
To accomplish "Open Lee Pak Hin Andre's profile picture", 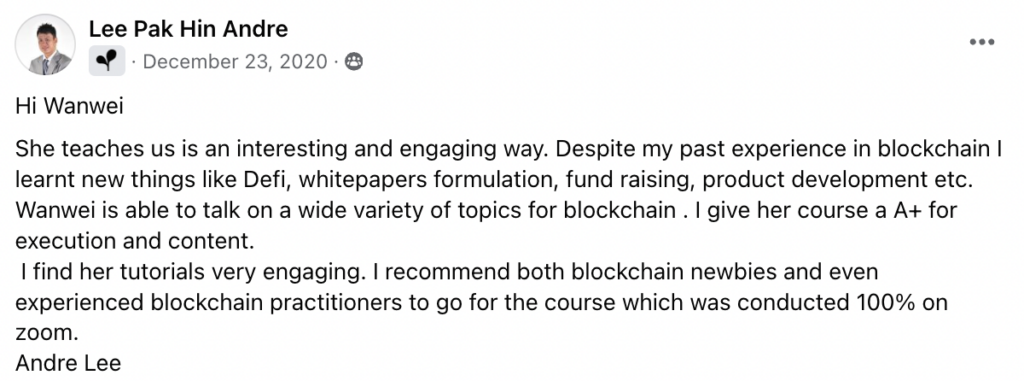I will 46,44.
